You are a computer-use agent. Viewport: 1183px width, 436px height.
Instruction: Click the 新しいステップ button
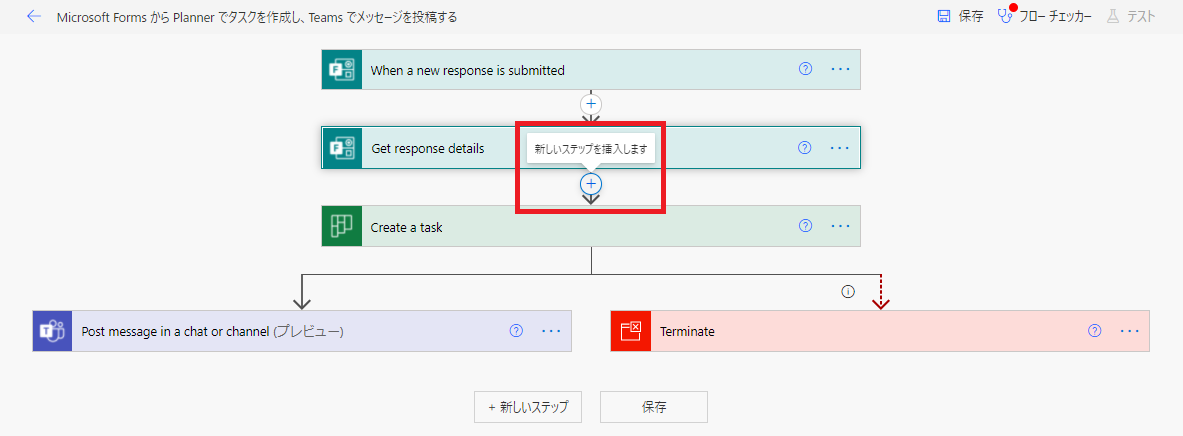(527, 407)
